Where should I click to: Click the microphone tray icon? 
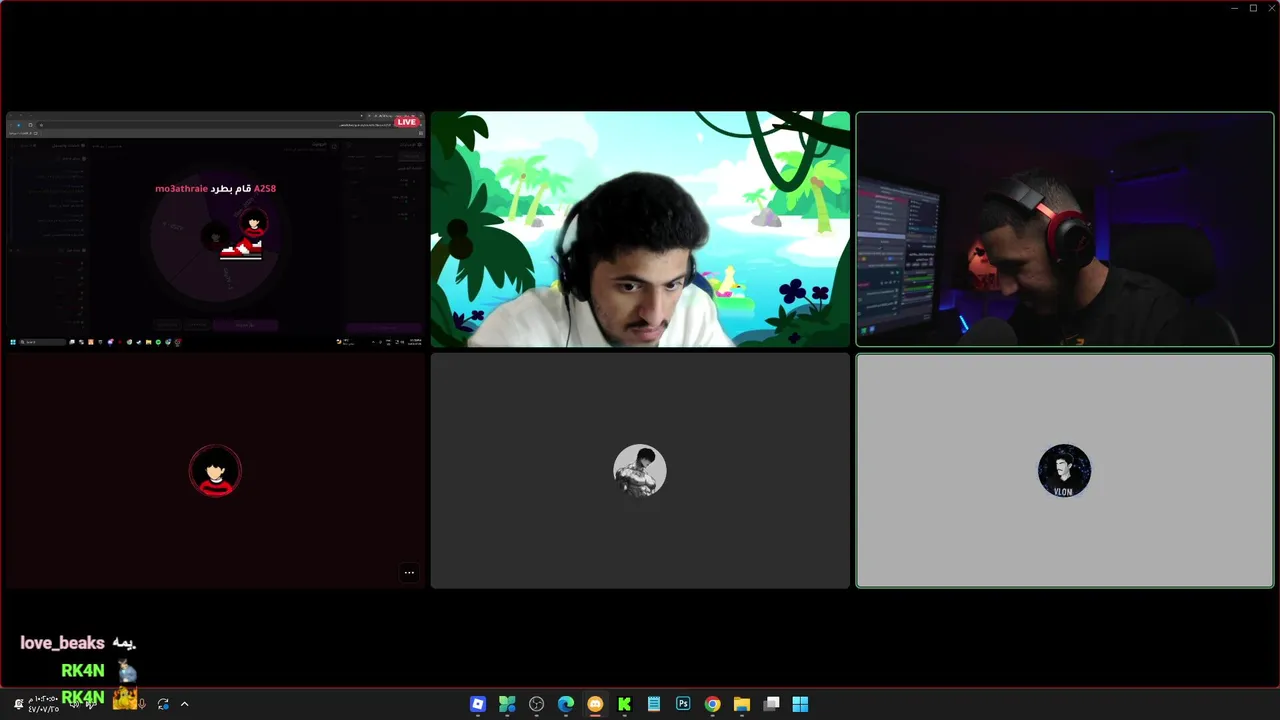click(141, 704)
